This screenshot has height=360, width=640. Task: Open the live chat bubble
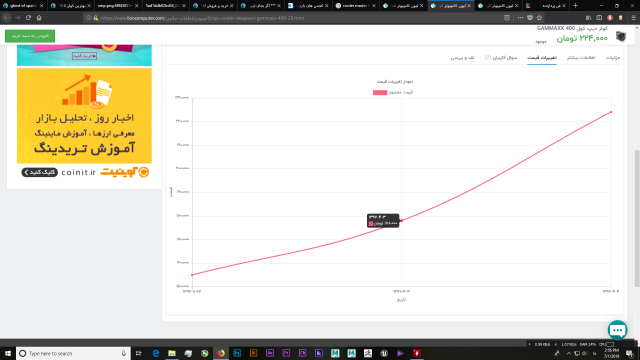click(618, 330)
